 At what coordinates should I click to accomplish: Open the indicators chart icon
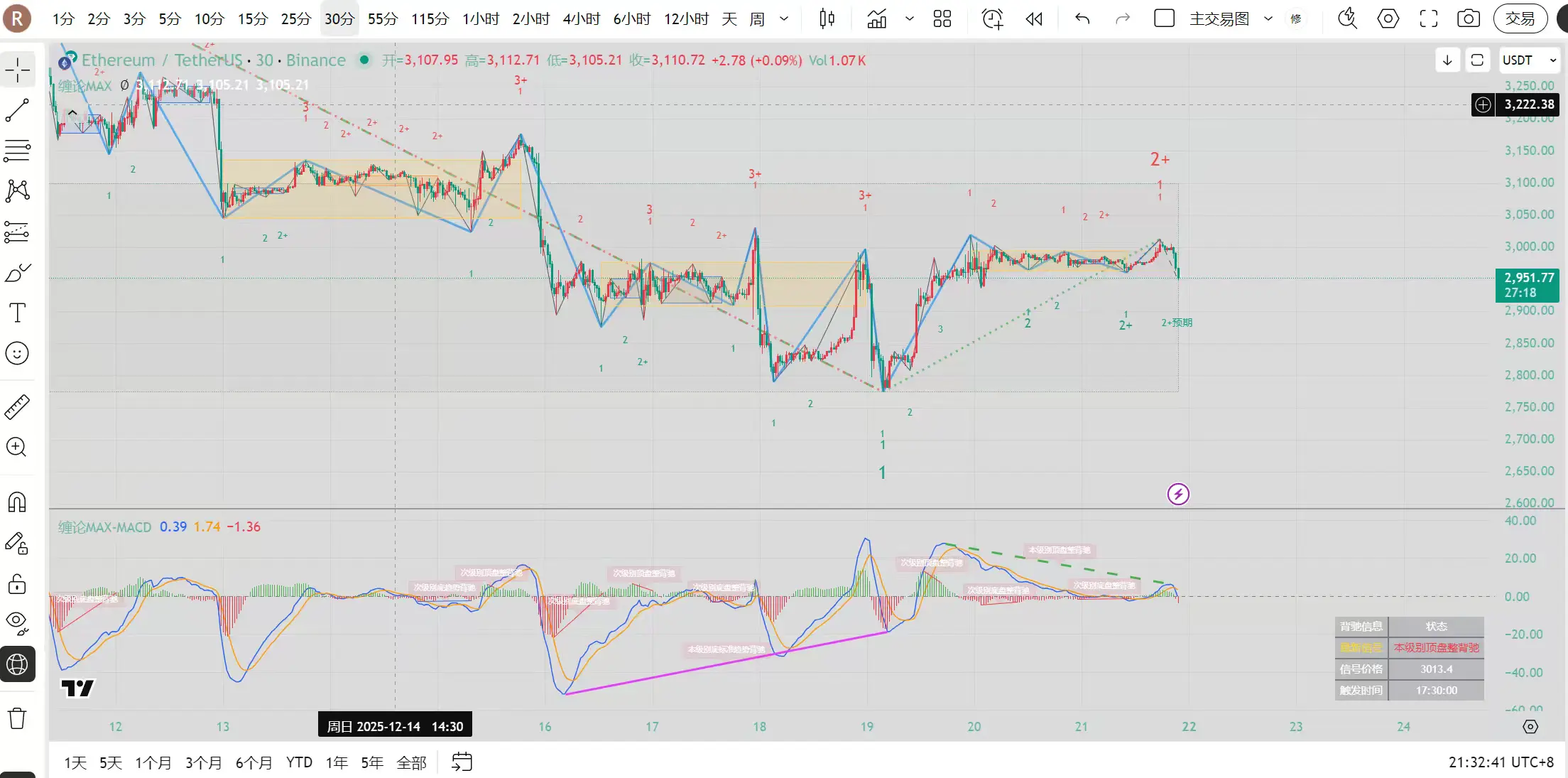point(877,19)
